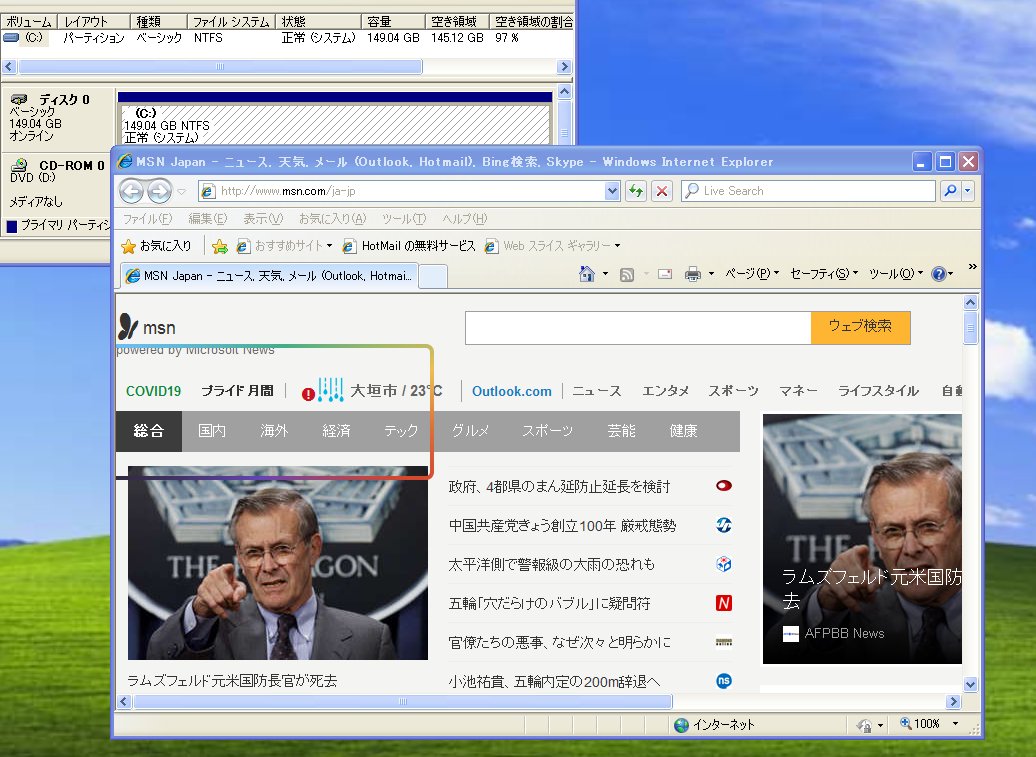
Task: Click the rain weather icon for 大垣市
Action: point(330,390)
